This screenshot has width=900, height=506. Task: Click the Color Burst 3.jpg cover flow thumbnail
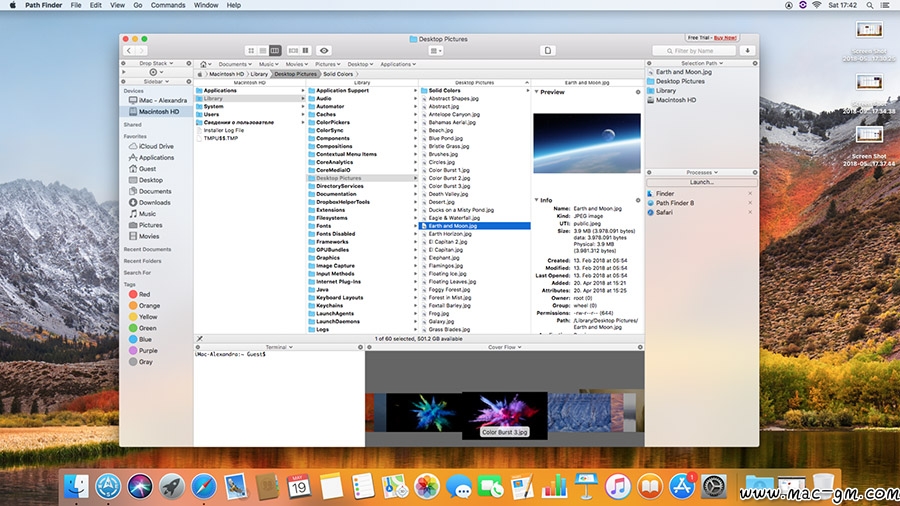[505, 415]
